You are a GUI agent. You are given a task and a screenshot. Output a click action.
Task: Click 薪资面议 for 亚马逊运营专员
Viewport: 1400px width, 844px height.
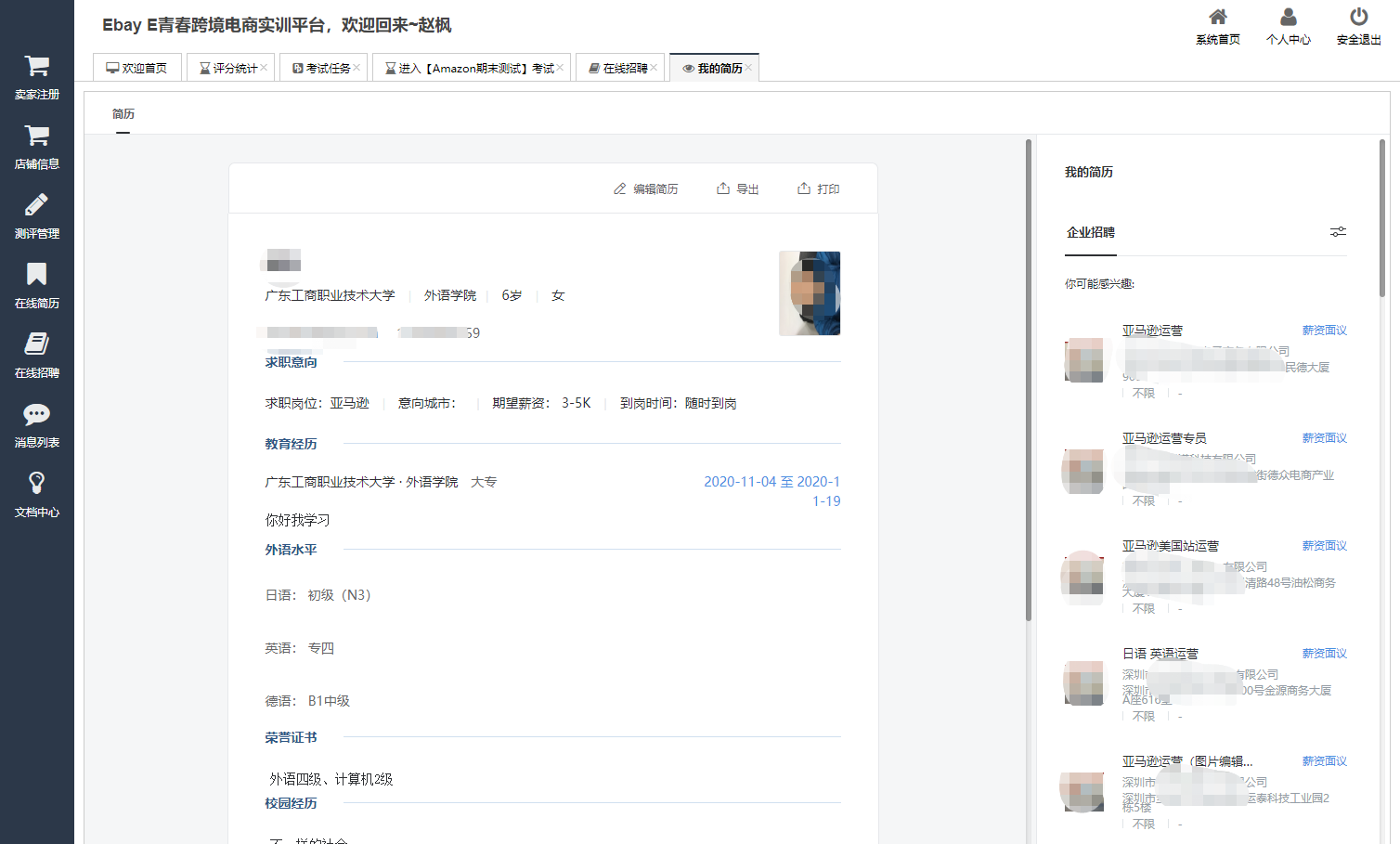click(1325, 438)
